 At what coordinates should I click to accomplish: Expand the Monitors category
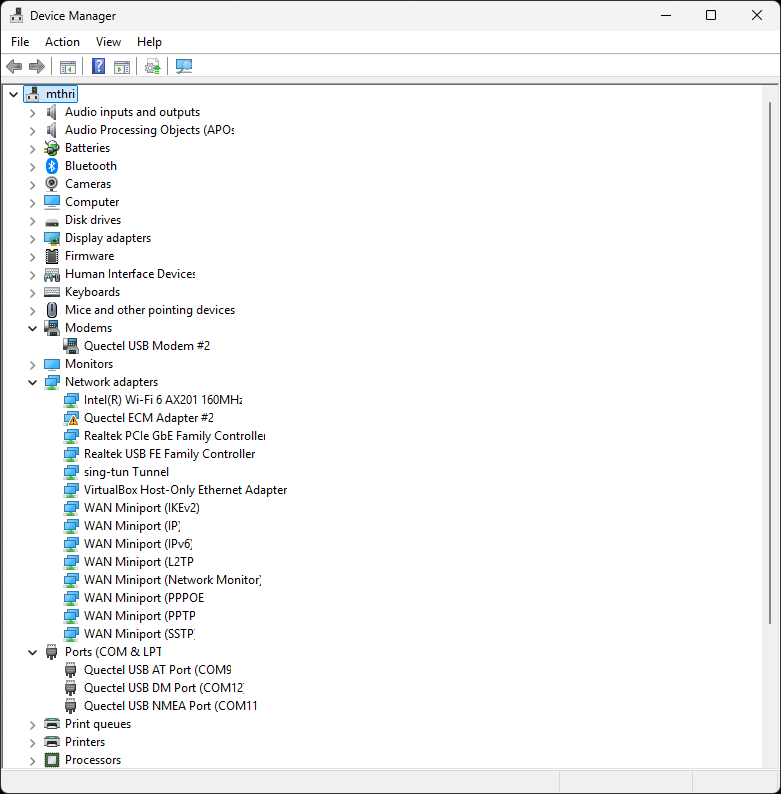tap(32, 365)
